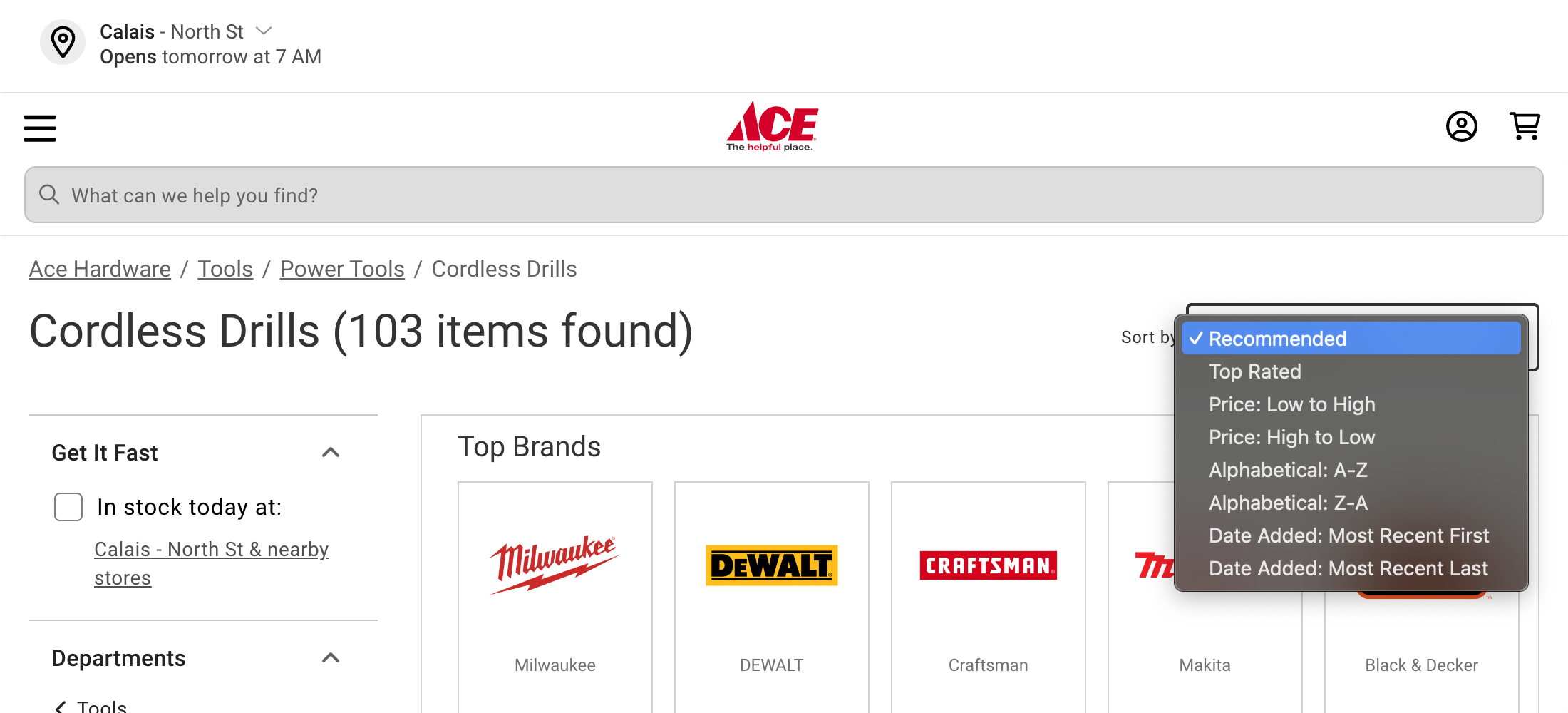Click the store location pin icon
Viewport: 1568px width, 713px height.
tap(63, 42)
